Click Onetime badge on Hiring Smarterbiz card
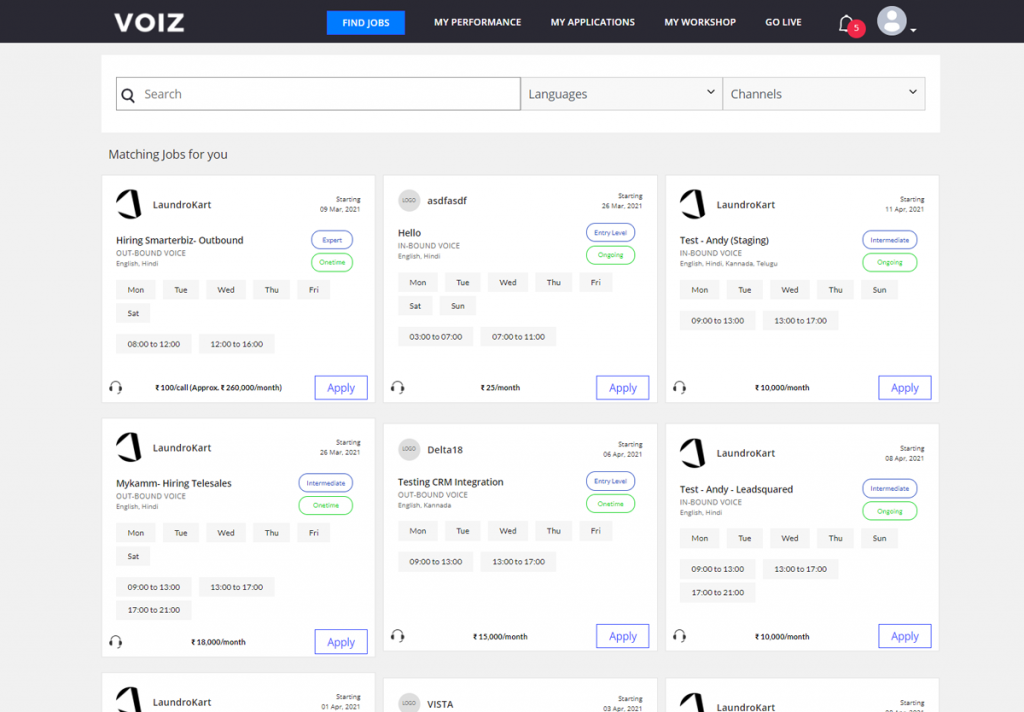Image resolution: width=1024 pixels, height=712 pixels. tap(332, 262)
